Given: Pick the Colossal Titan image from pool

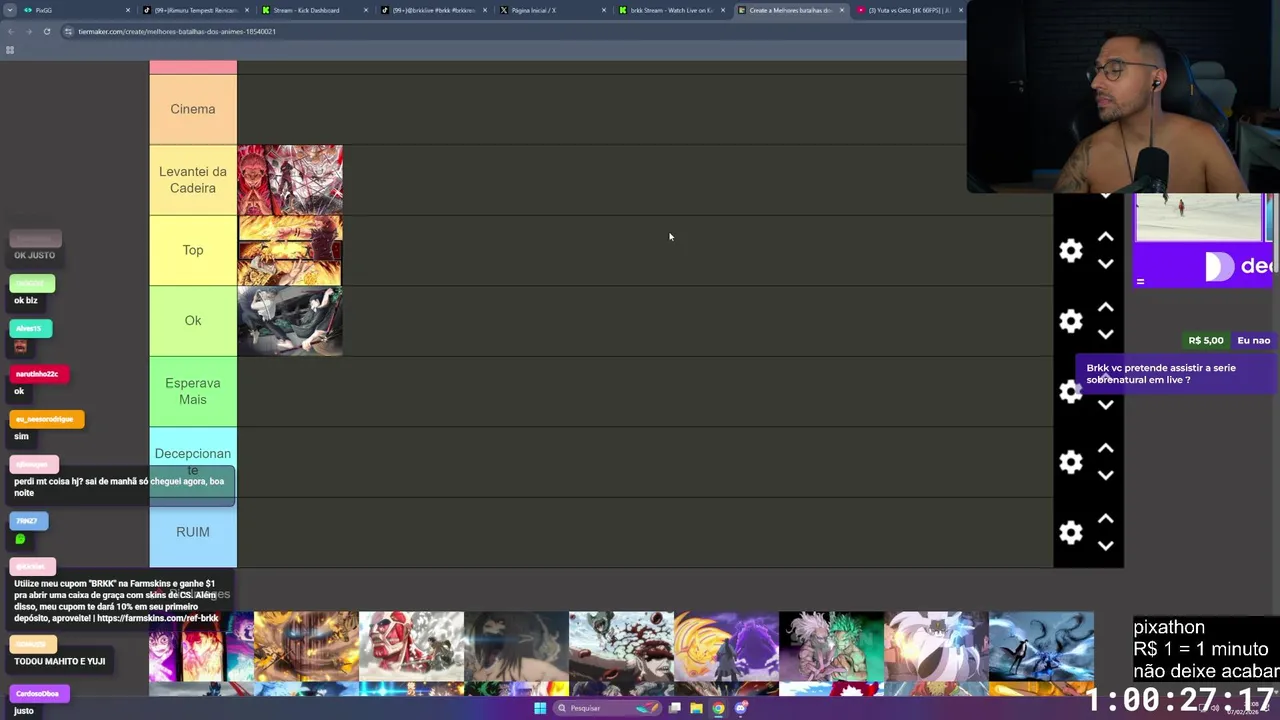Looking at the screenshot, I should (x=411, y=647).
